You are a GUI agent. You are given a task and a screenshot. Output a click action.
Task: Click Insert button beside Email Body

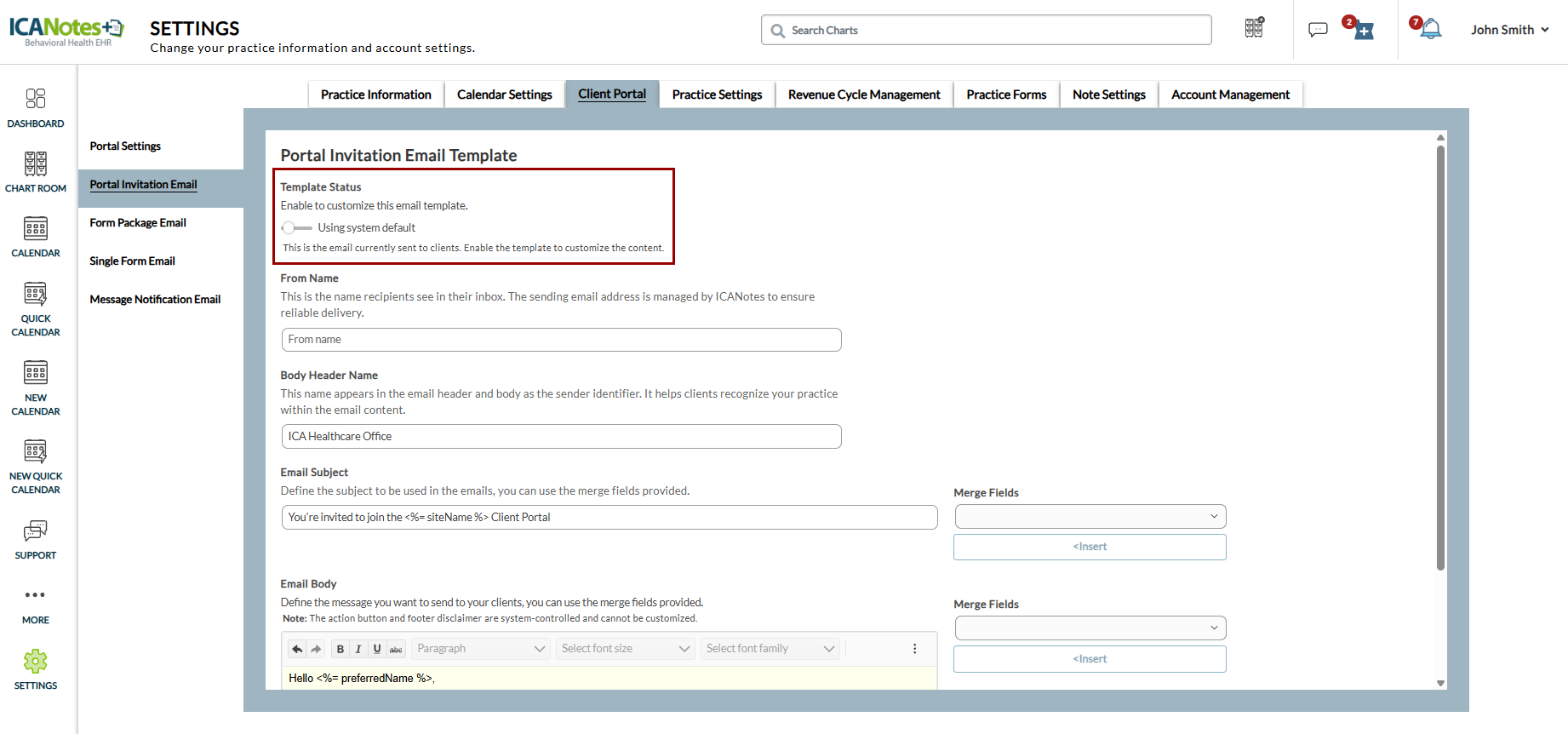click(x=1090, y=659)
